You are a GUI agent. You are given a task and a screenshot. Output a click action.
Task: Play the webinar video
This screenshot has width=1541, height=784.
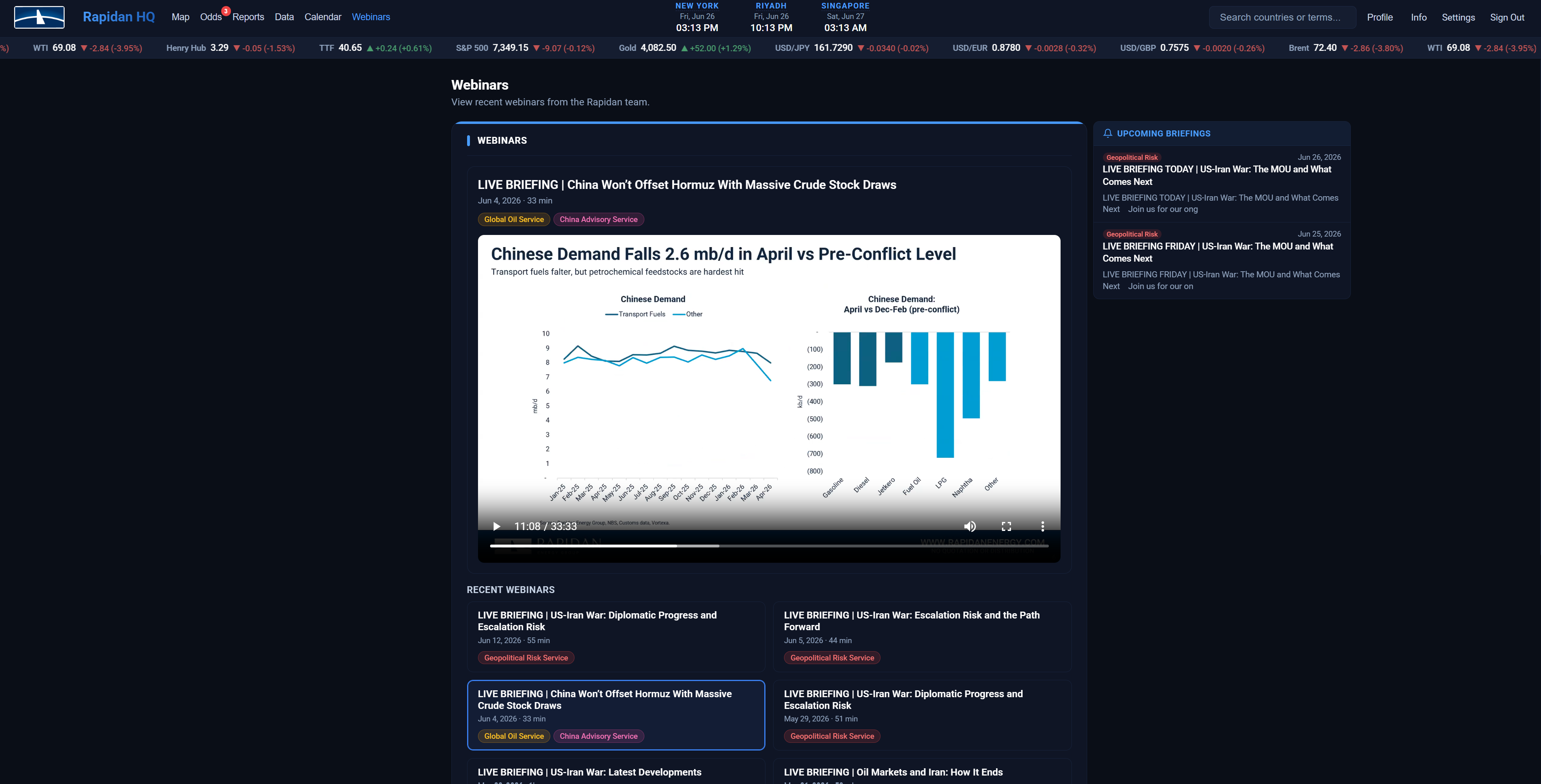497,526
